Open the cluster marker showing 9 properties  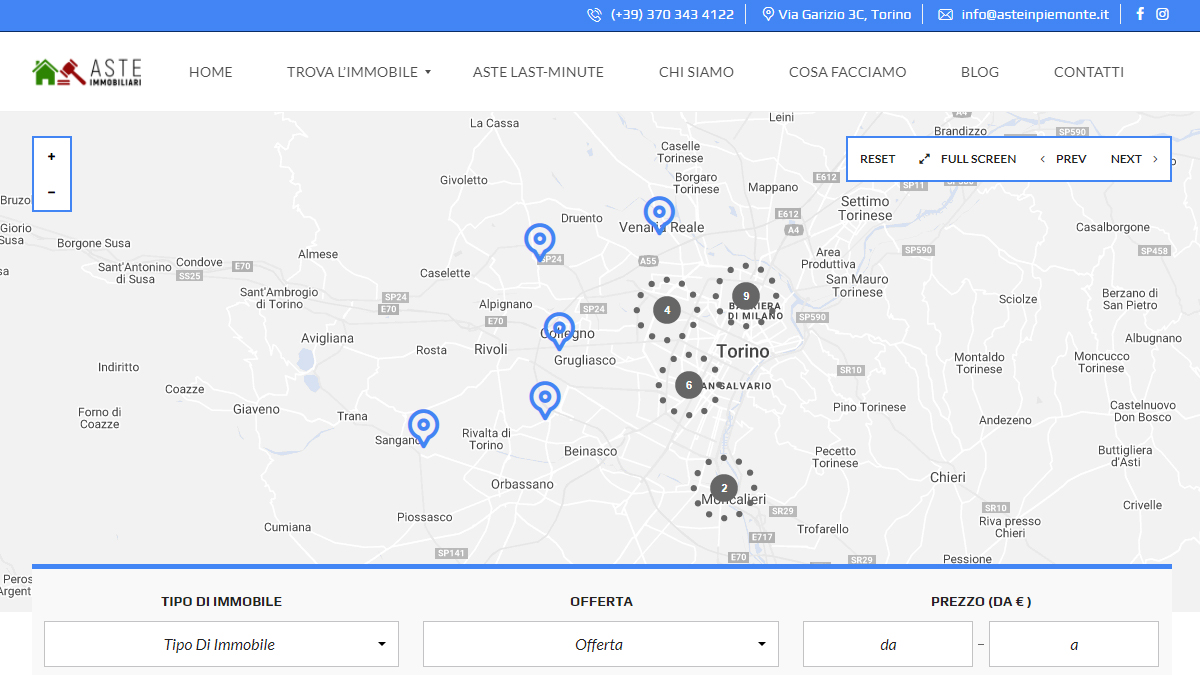click(x=746, y=296)
